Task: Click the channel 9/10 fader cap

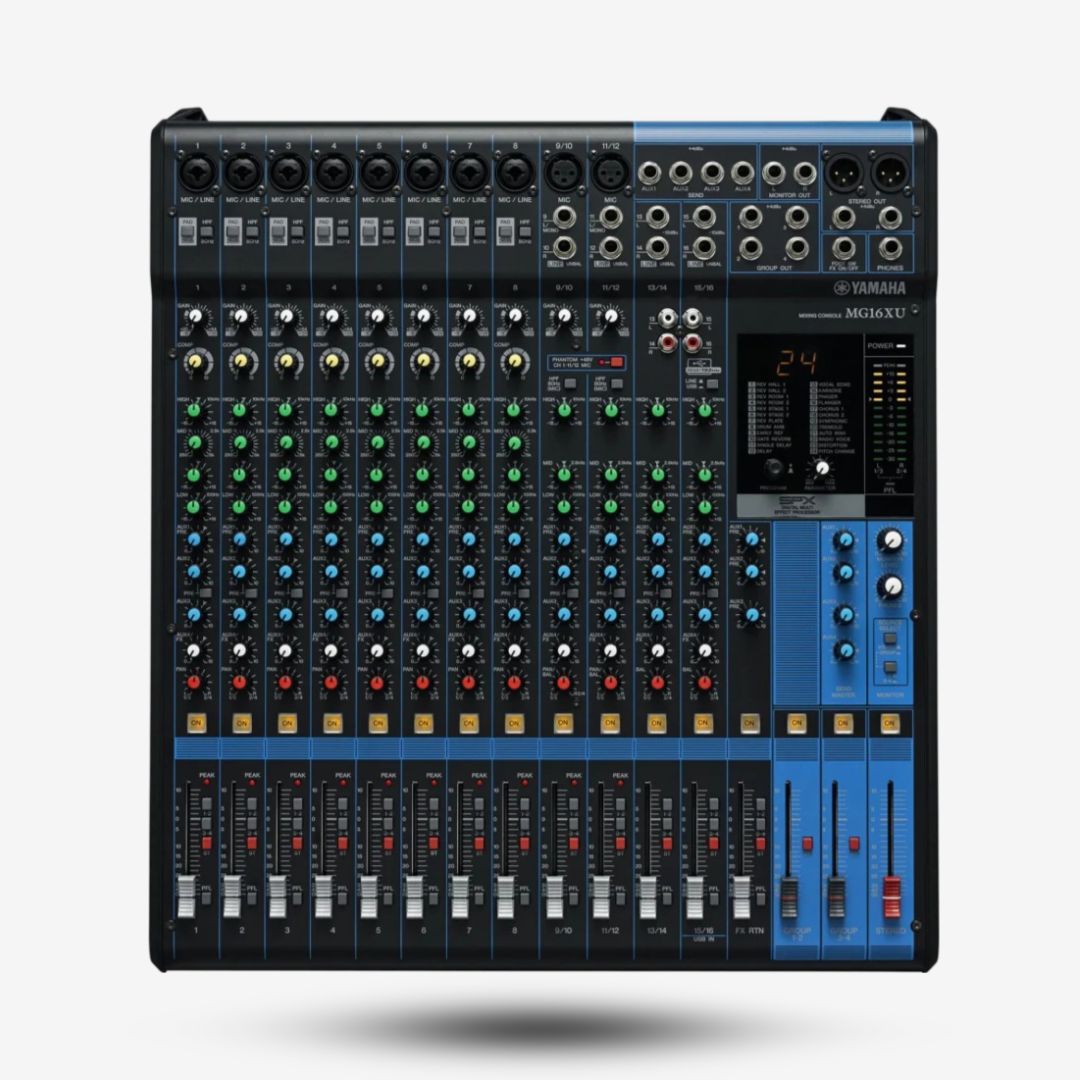Action: pos(554,897)
